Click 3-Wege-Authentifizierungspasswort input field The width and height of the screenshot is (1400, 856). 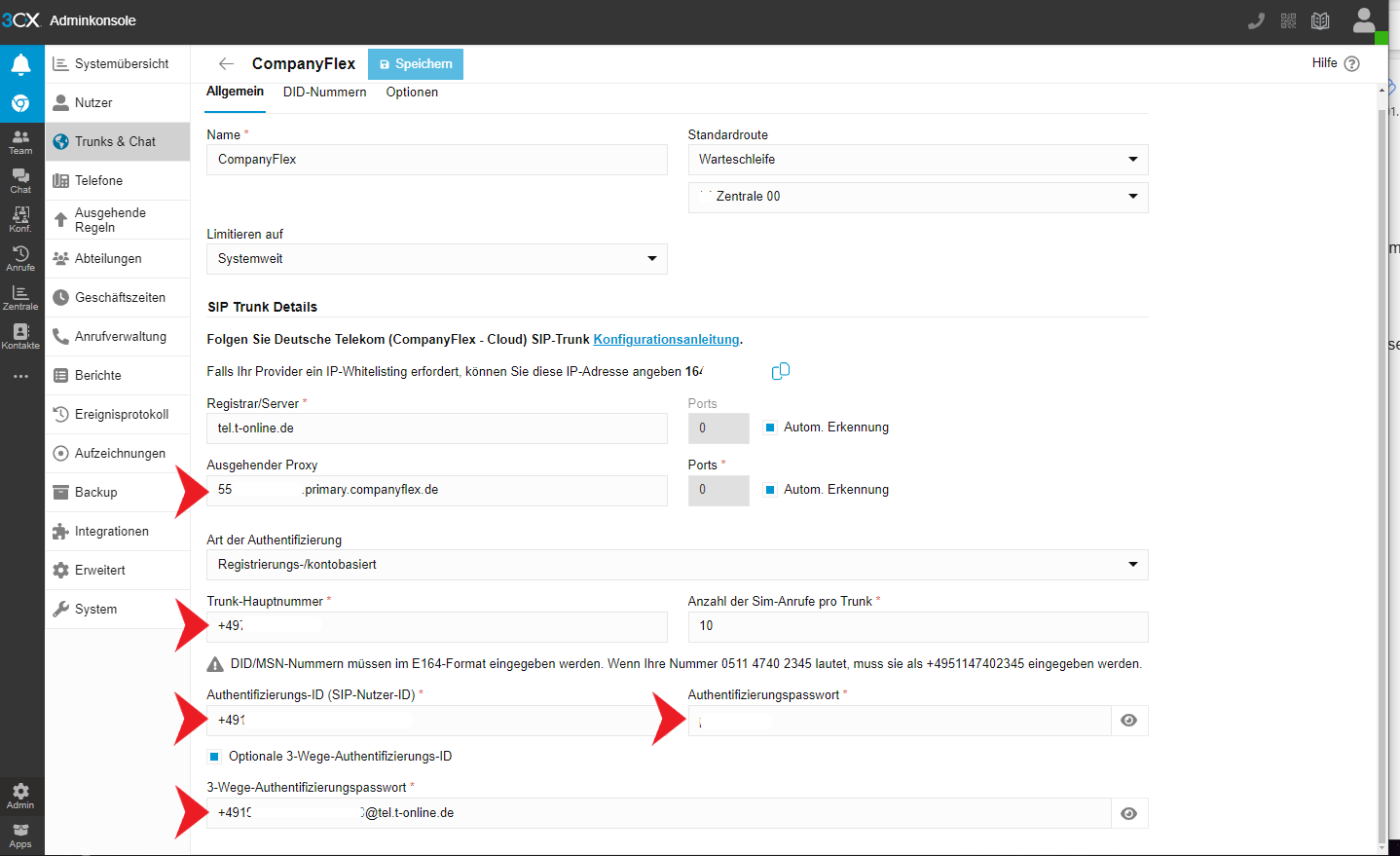[x=659, y=814]
